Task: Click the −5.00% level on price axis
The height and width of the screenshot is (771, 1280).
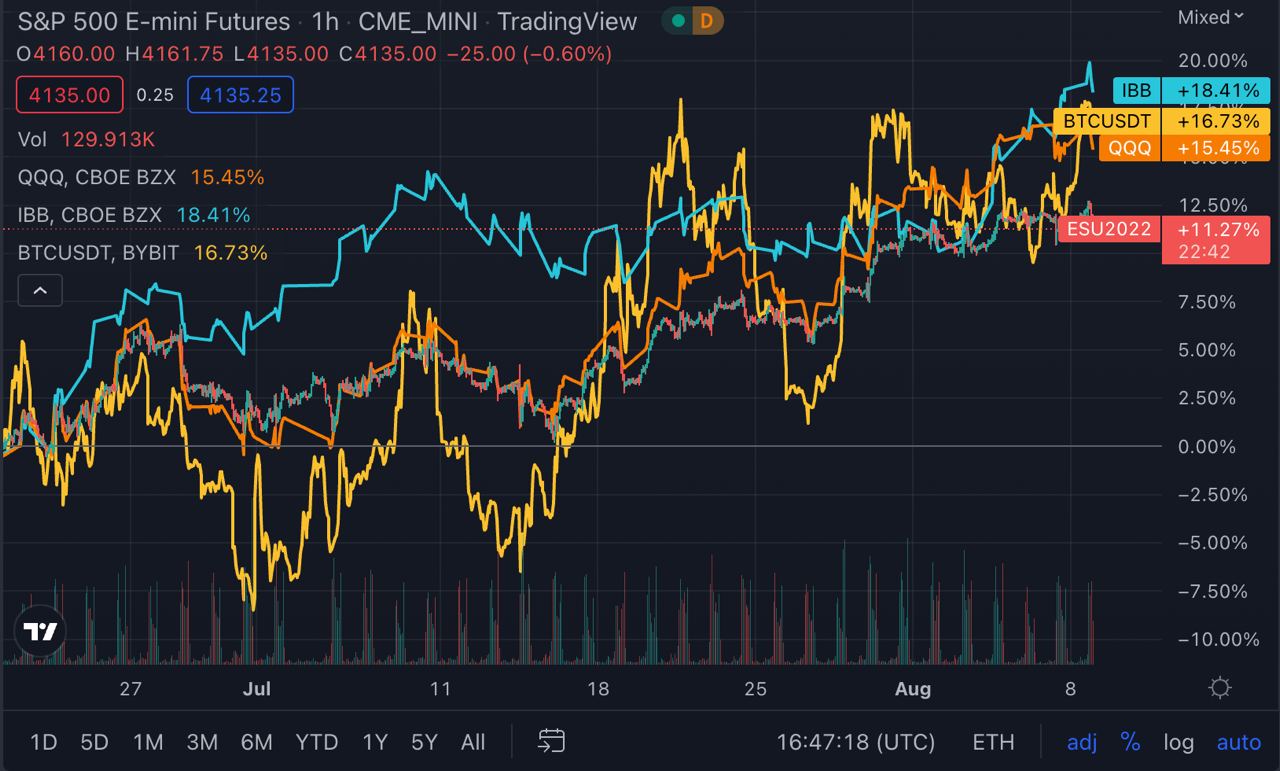Action: click(x=1211, y=543)
